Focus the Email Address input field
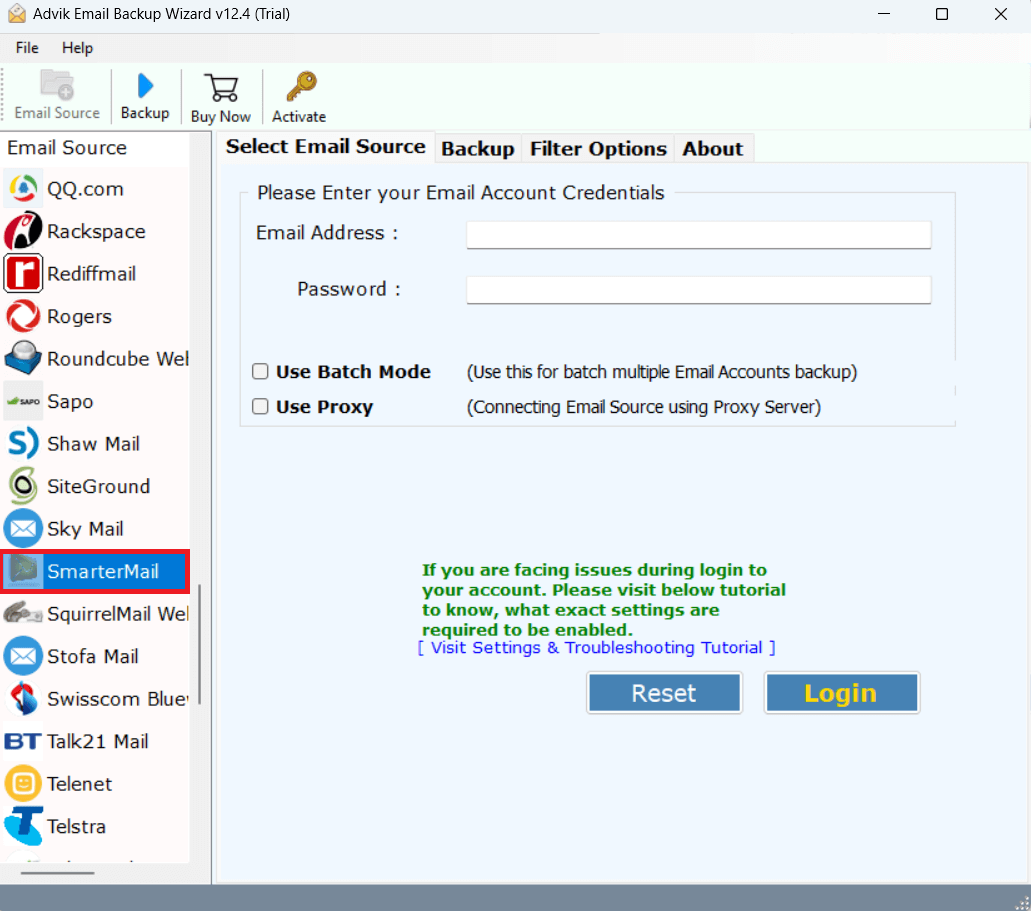Screen dimensions: 1031x911 (x=698, y=234)
